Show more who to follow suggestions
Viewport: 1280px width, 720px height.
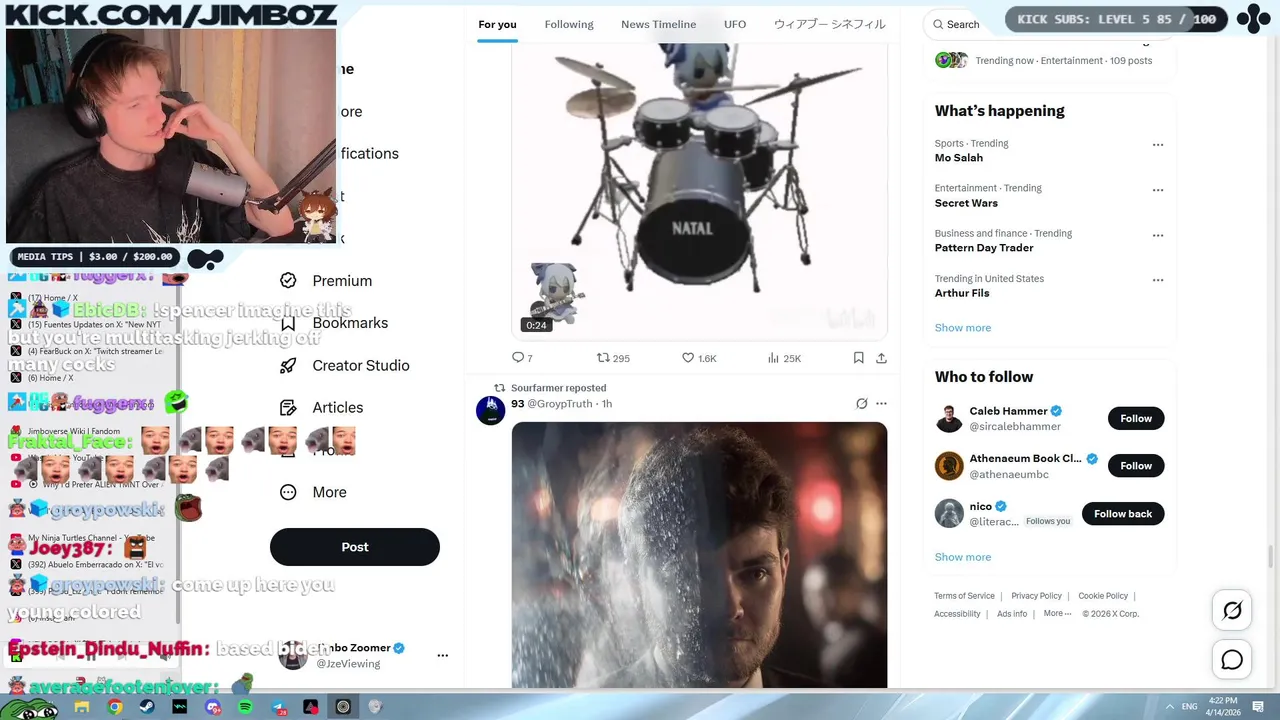click(x=963, y=557)
